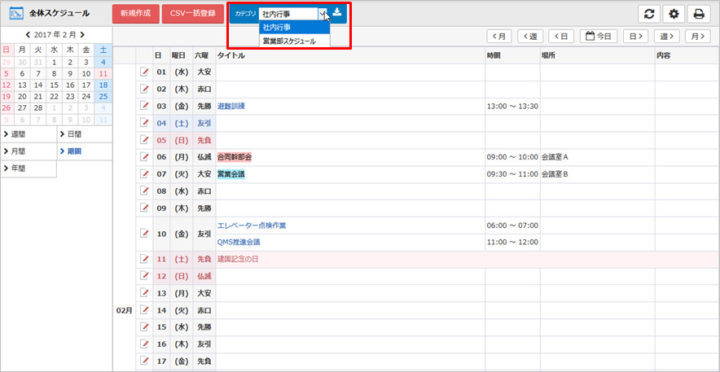Screen dimensions: 720x372
Task: Open the 営業会議 event
Action: tap(231, 174)
